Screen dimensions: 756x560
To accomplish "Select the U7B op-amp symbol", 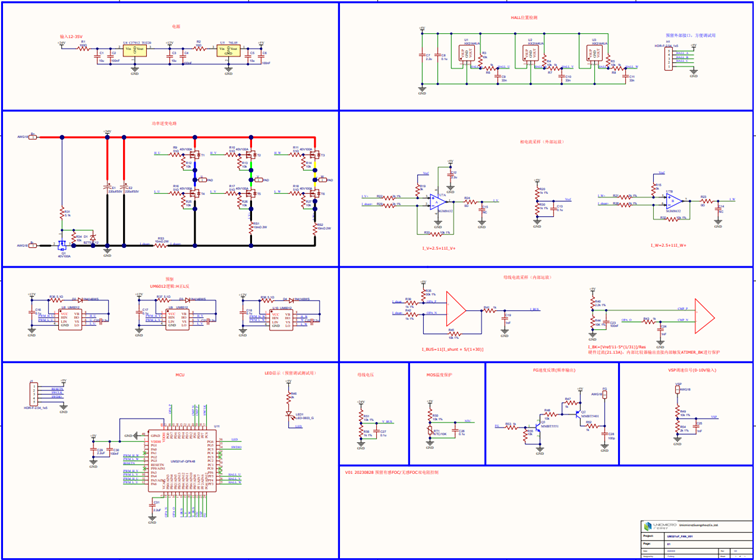I will coord(674,201).
